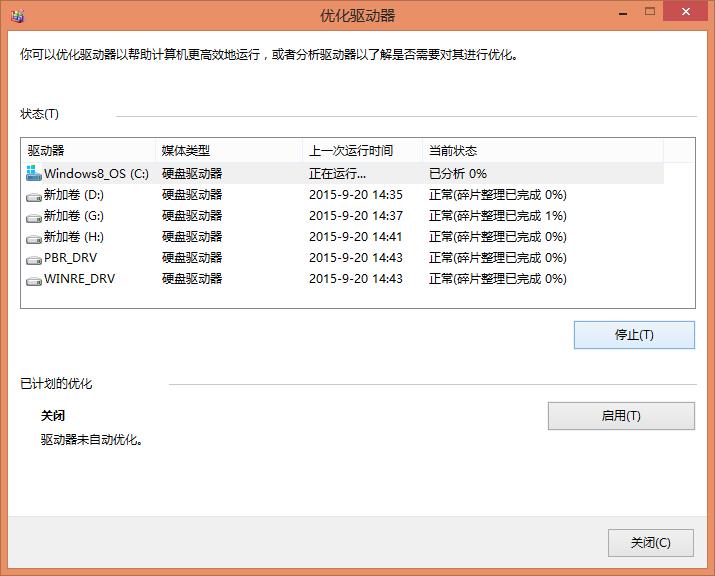
Task: Click the 正常(碎片整理已完成 1%) status
Action: (x=497, y=216)
